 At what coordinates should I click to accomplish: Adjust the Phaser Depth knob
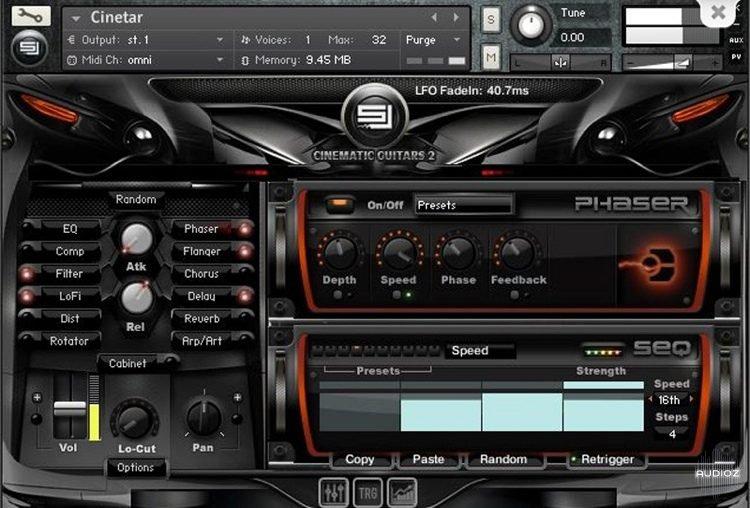click(340, 253)
